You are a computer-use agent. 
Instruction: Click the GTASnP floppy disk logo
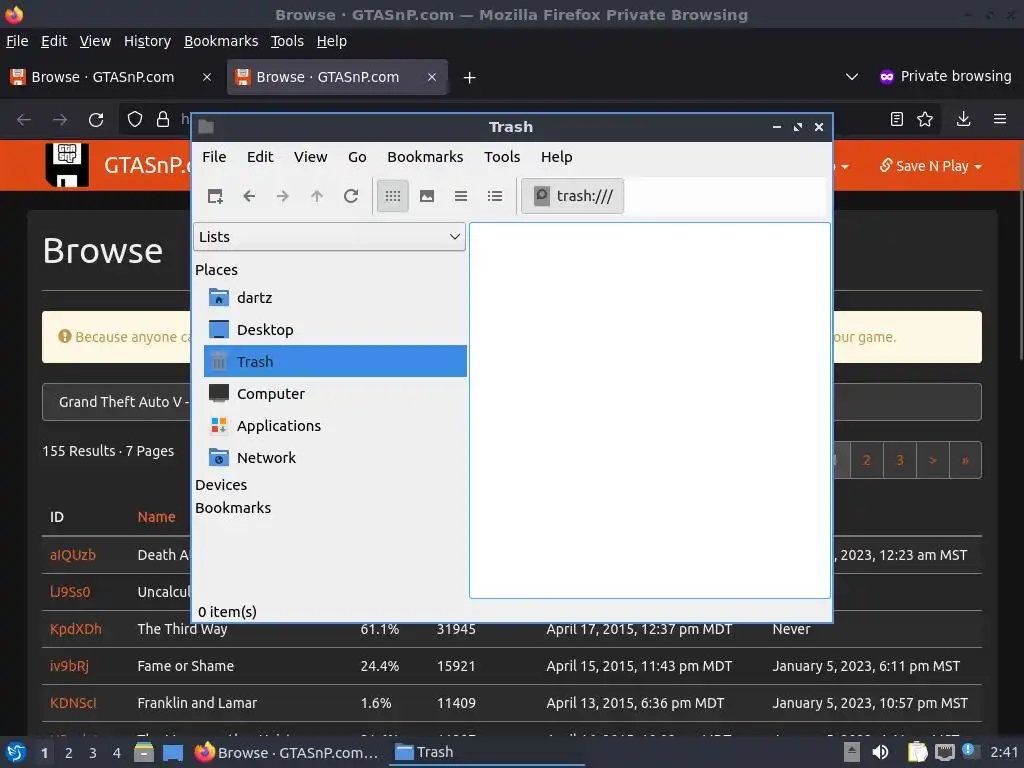[x=67, y=165]
